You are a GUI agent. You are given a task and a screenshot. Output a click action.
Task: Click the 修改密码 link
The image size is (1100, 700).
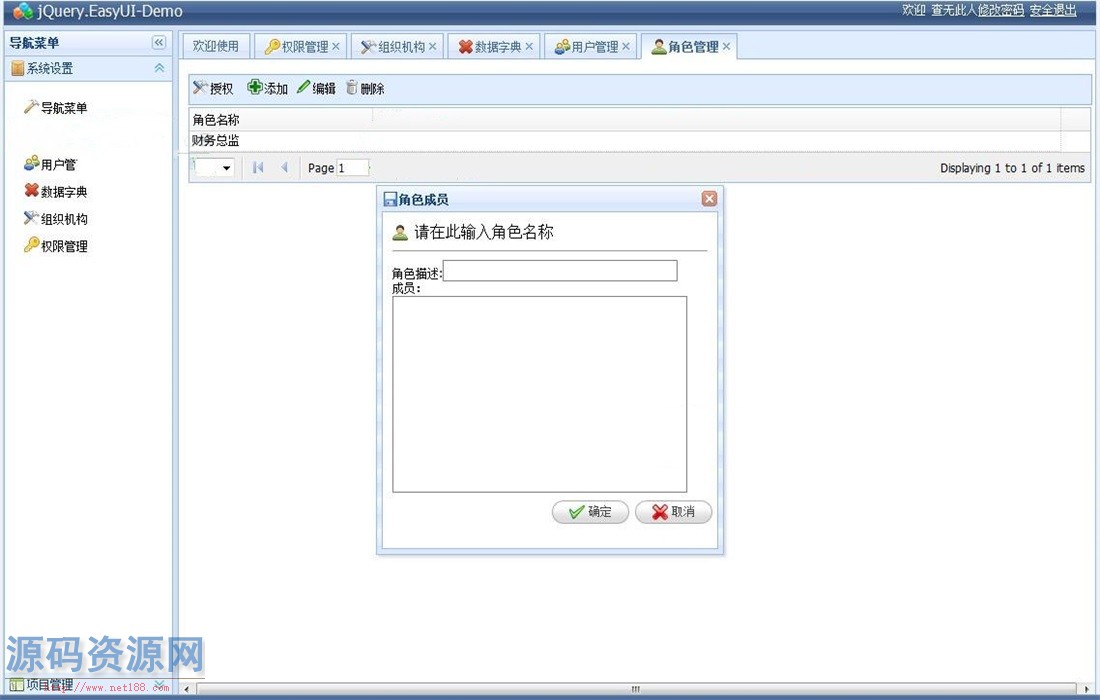pyautogui.click(x=1000, y=10)
